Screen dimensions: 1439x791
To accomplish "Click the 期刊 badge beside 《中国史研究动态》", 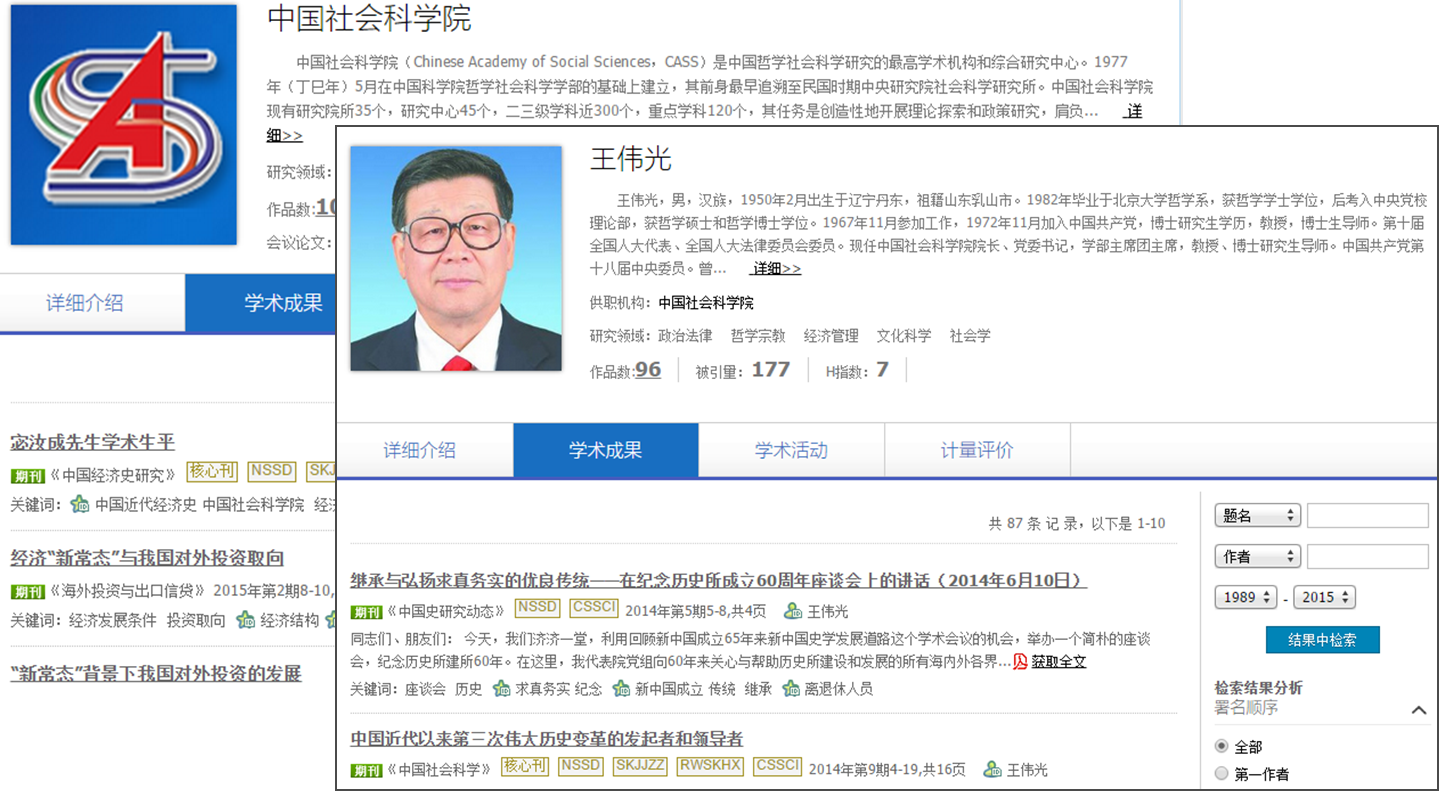I will pyautogui.click(x=367, y=612).
